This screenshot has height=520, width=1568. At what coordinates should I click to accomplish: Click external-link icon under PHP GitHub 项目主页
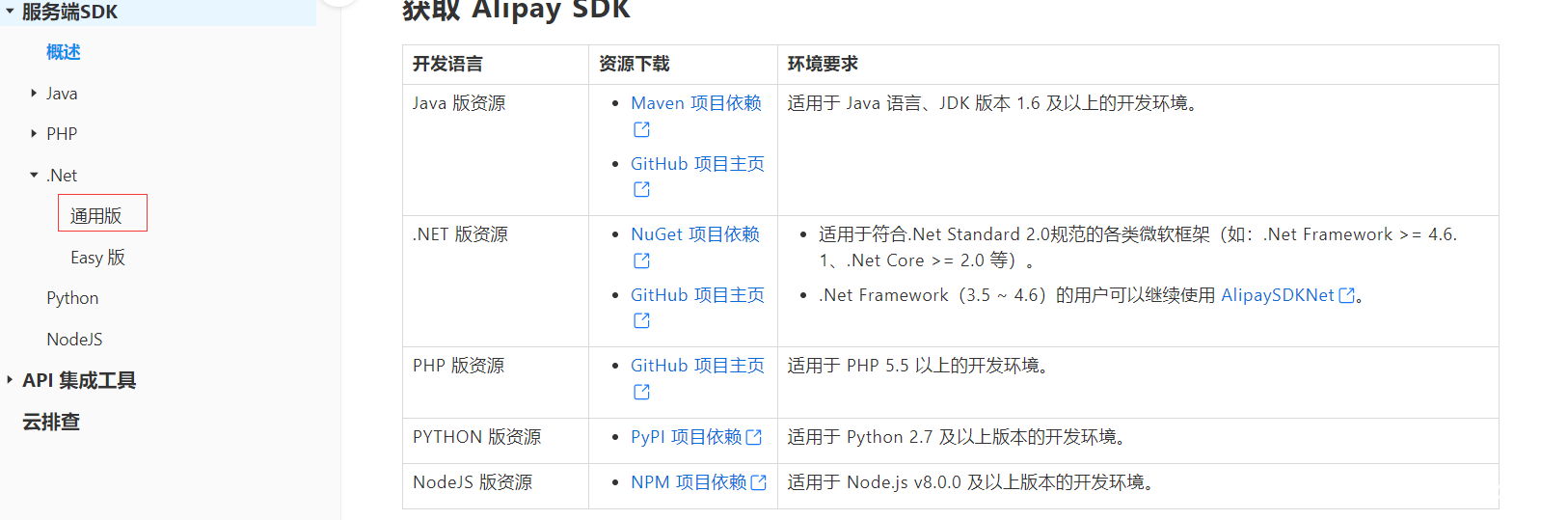point(641,392)
